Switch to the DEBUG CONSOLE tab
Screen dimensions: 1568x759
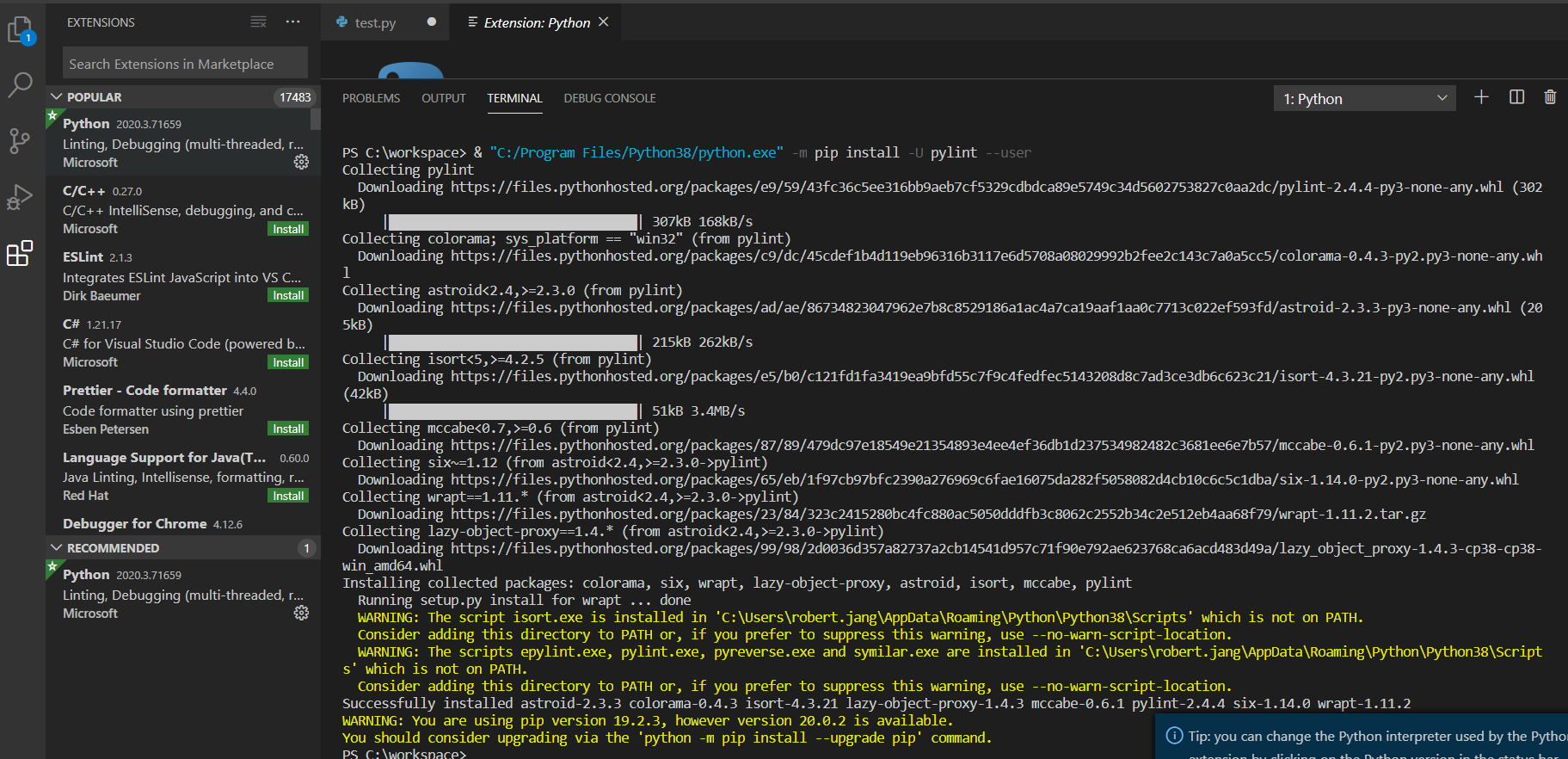click(x=610, y=99)
